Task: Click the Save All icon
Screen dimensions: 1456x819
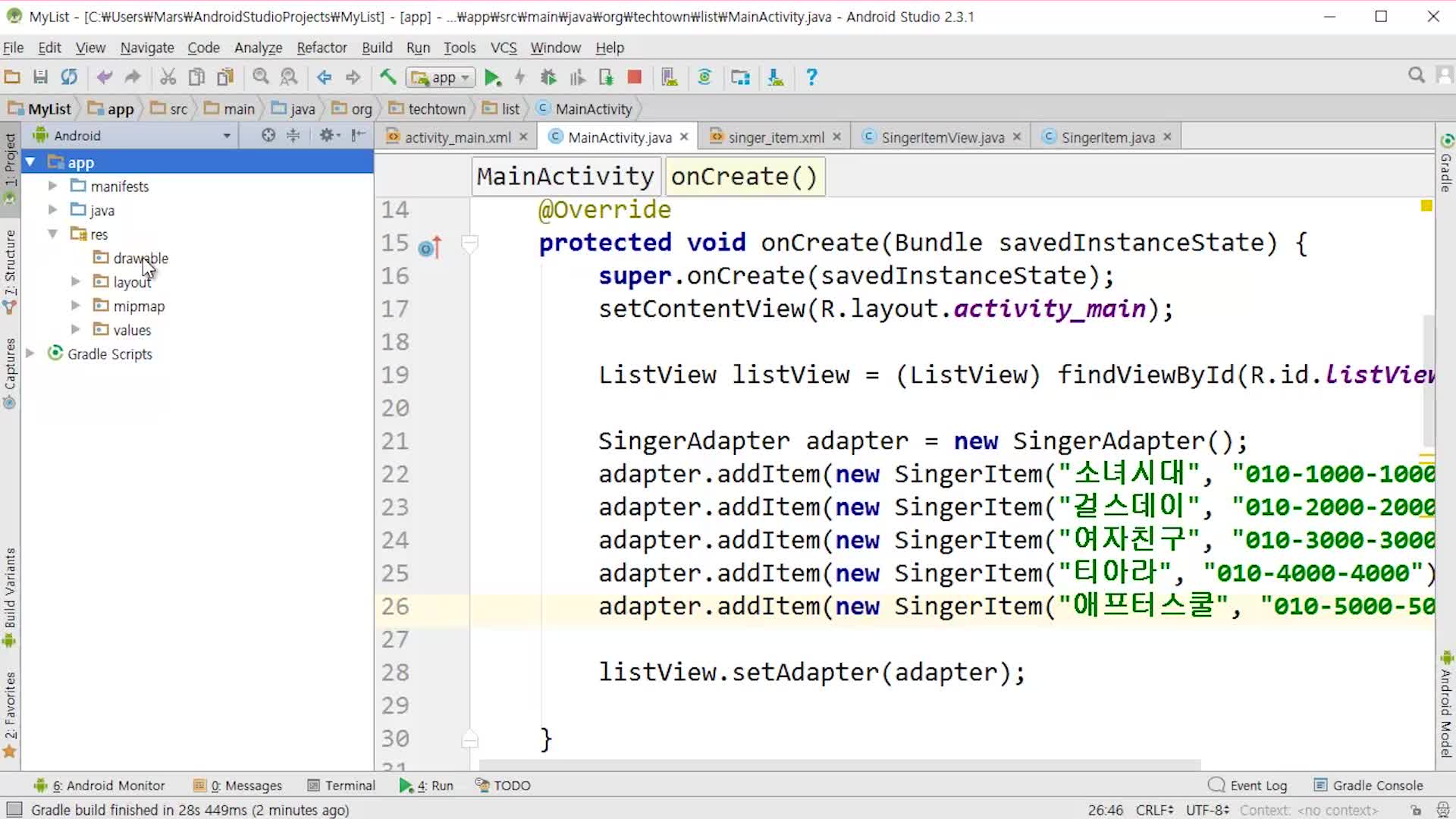Action: [x=41, y=77]
